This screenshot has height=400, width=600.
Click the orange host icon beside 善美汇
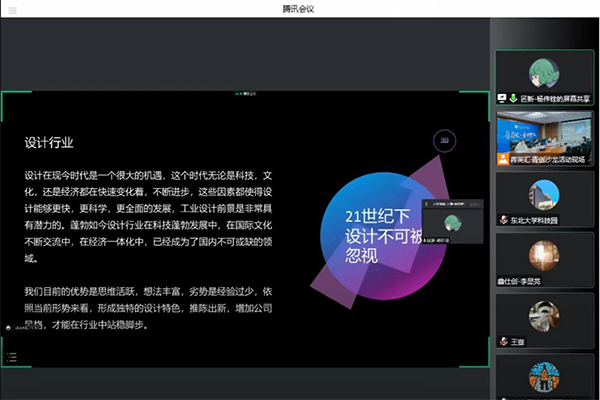tap(502, 159)
